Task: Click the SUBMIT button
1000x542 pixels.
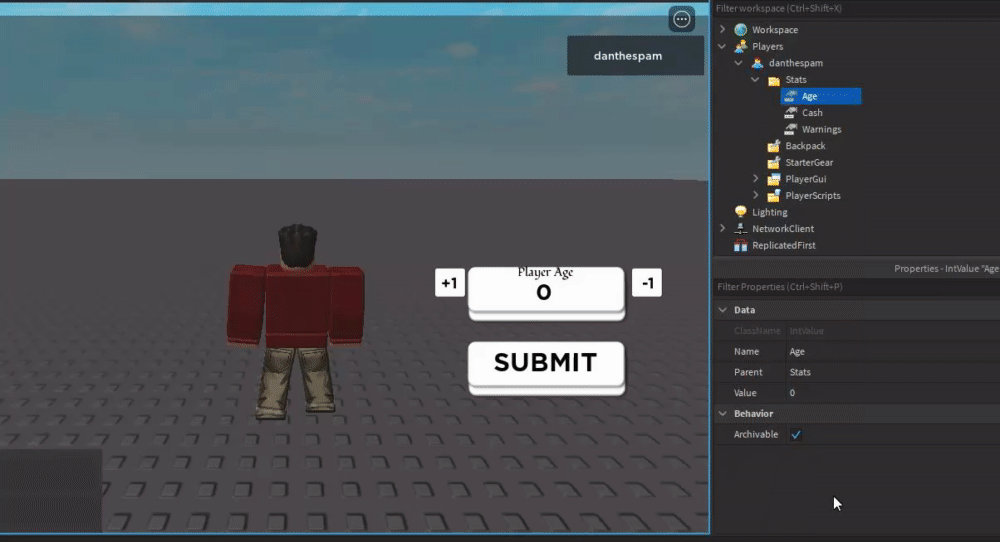Action: point(546,367)
